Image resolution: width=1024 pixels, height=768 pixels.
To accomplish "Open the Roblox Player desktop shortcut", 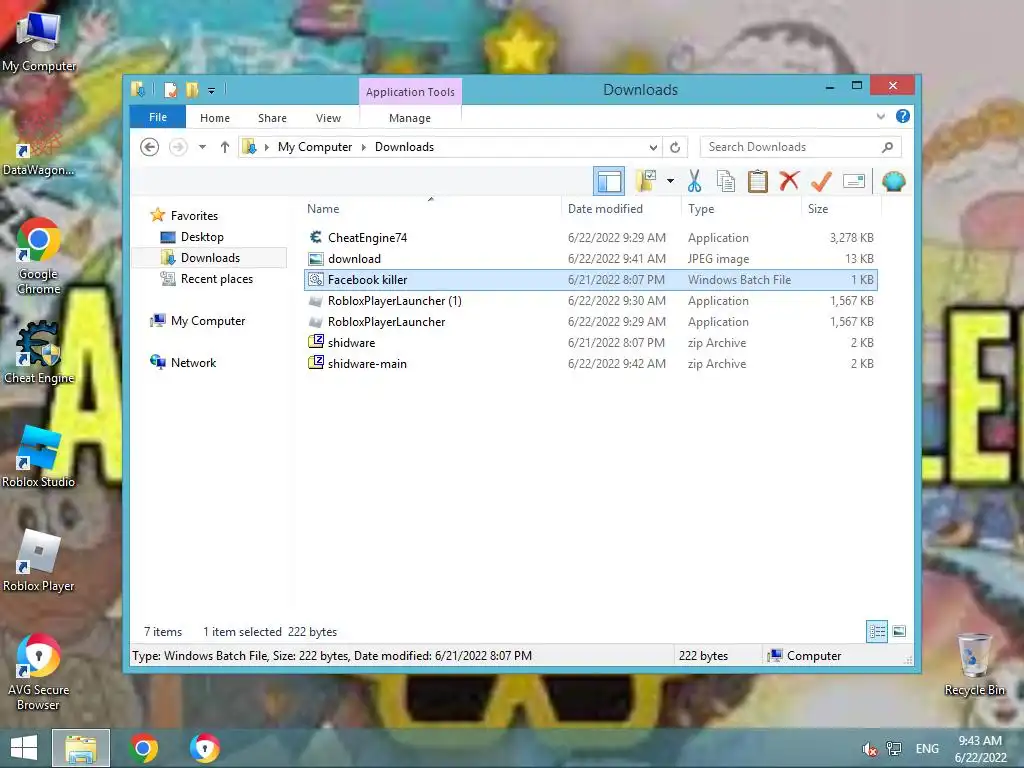I will coord(39,560).
